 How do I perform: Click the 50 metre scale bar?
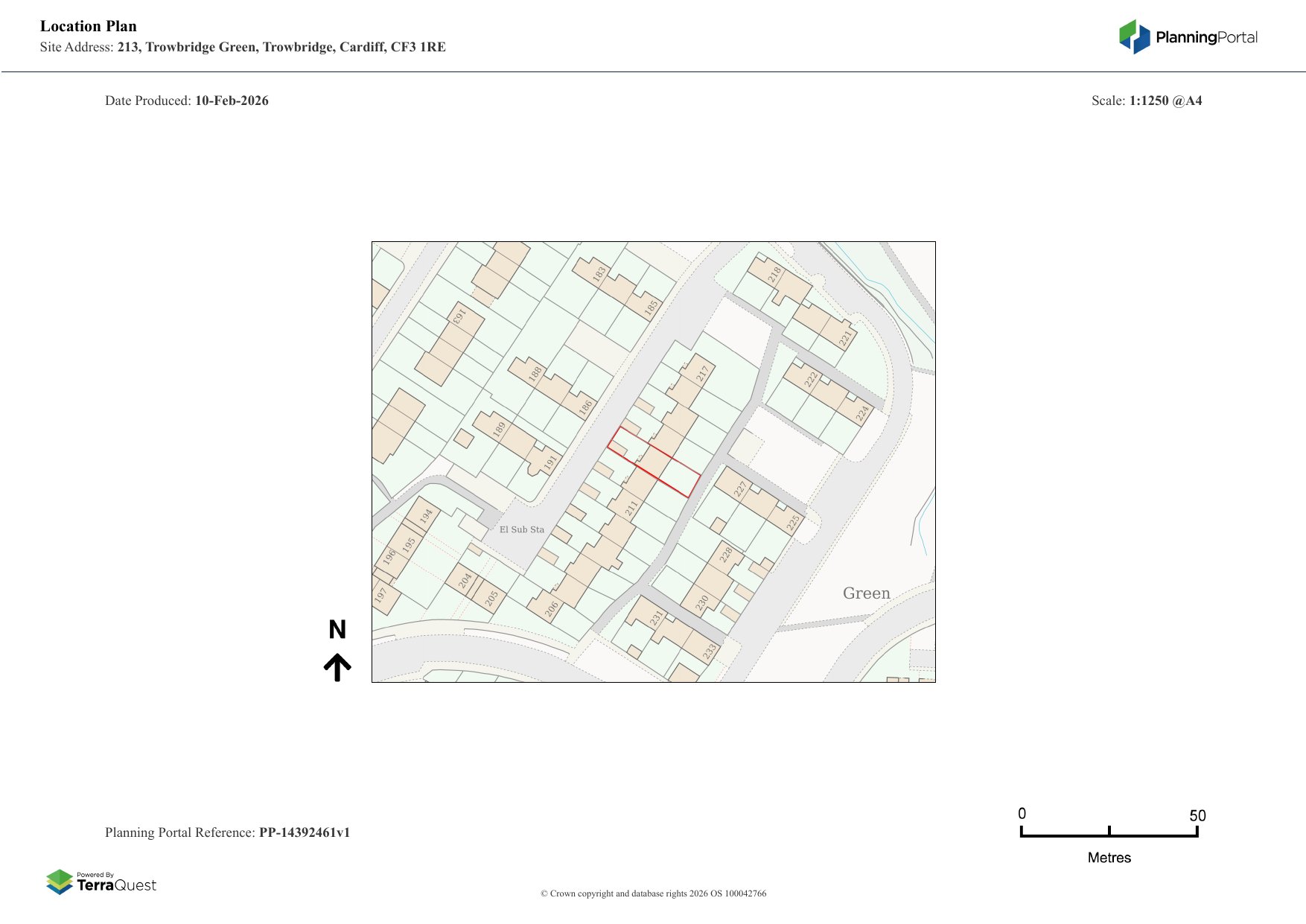coord(1109,833)
